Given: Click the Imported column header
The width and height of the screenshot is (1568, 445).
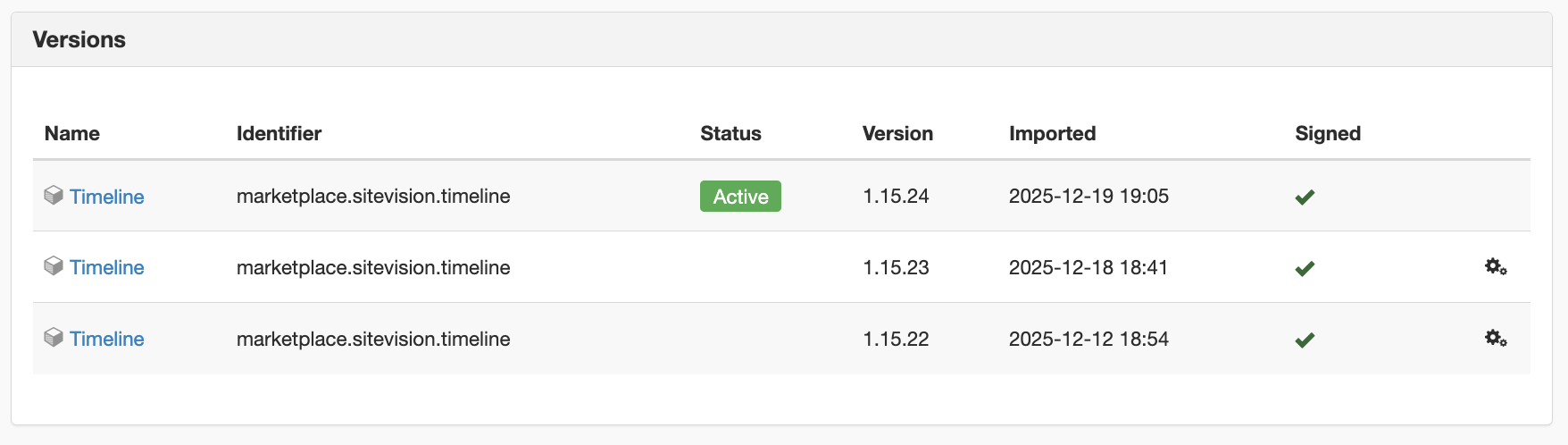Looking at the screenshot, I should (x=1052, y=133).
